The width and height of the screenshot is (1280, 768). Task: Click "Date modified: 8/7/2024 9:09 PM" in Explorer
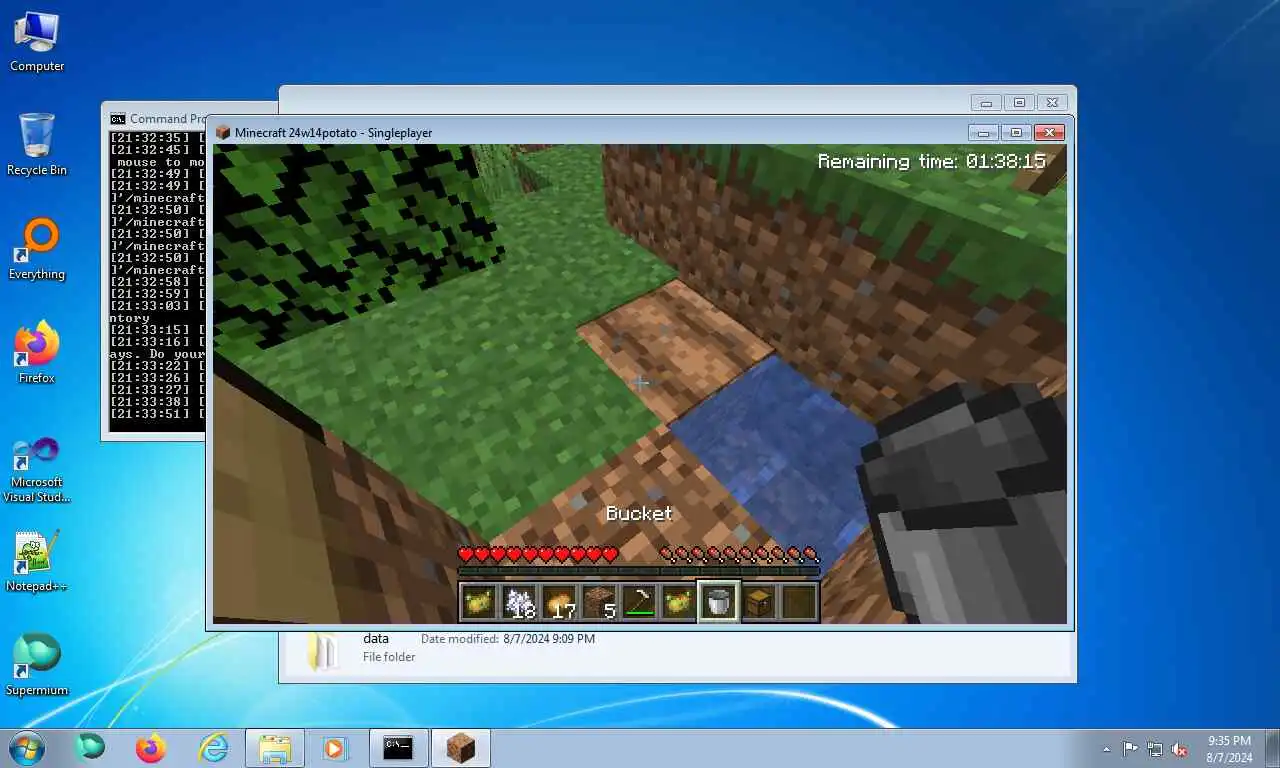508,638
